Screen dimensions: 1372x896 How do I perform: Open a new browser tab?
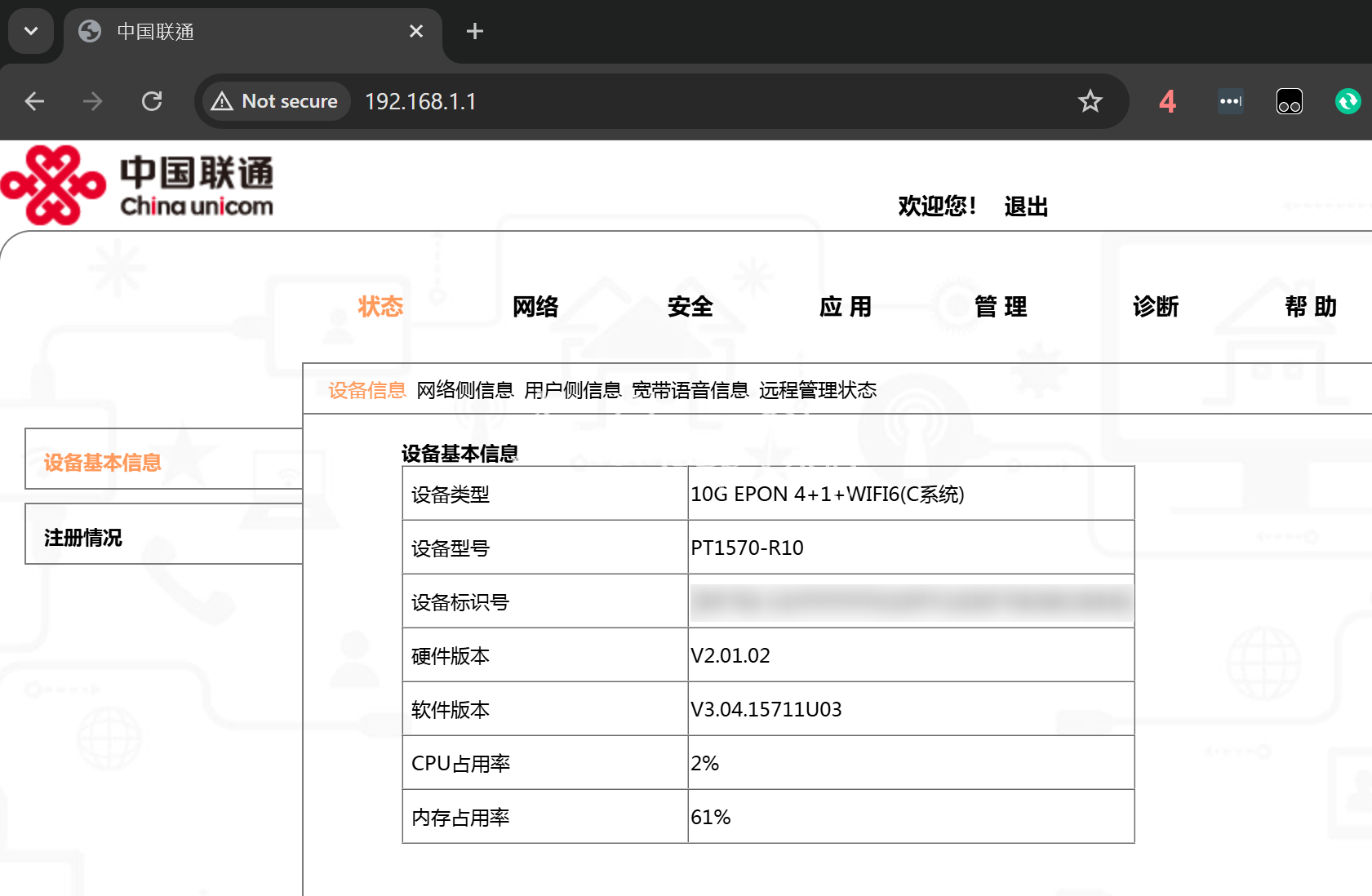[x=475, y=31]
